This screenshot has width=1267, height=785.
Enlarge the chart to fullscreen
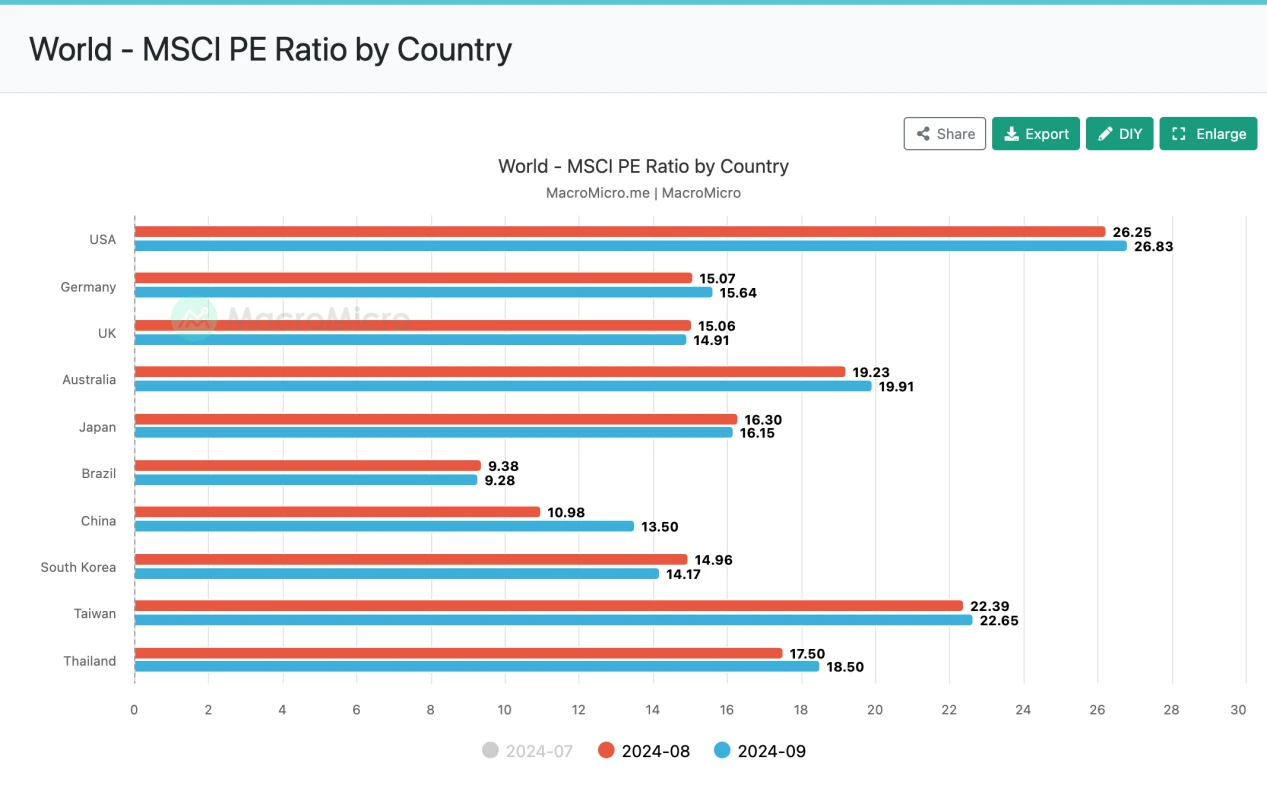tap(1208, 134)
